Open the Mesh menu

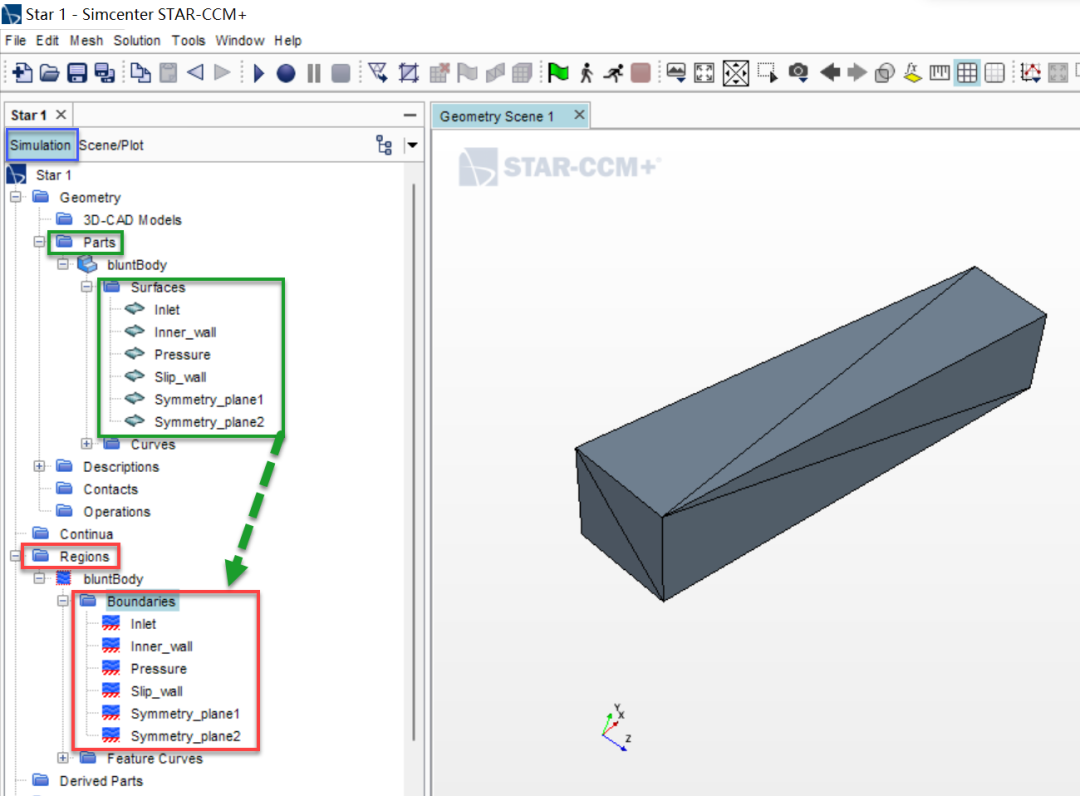pos(86,41)
